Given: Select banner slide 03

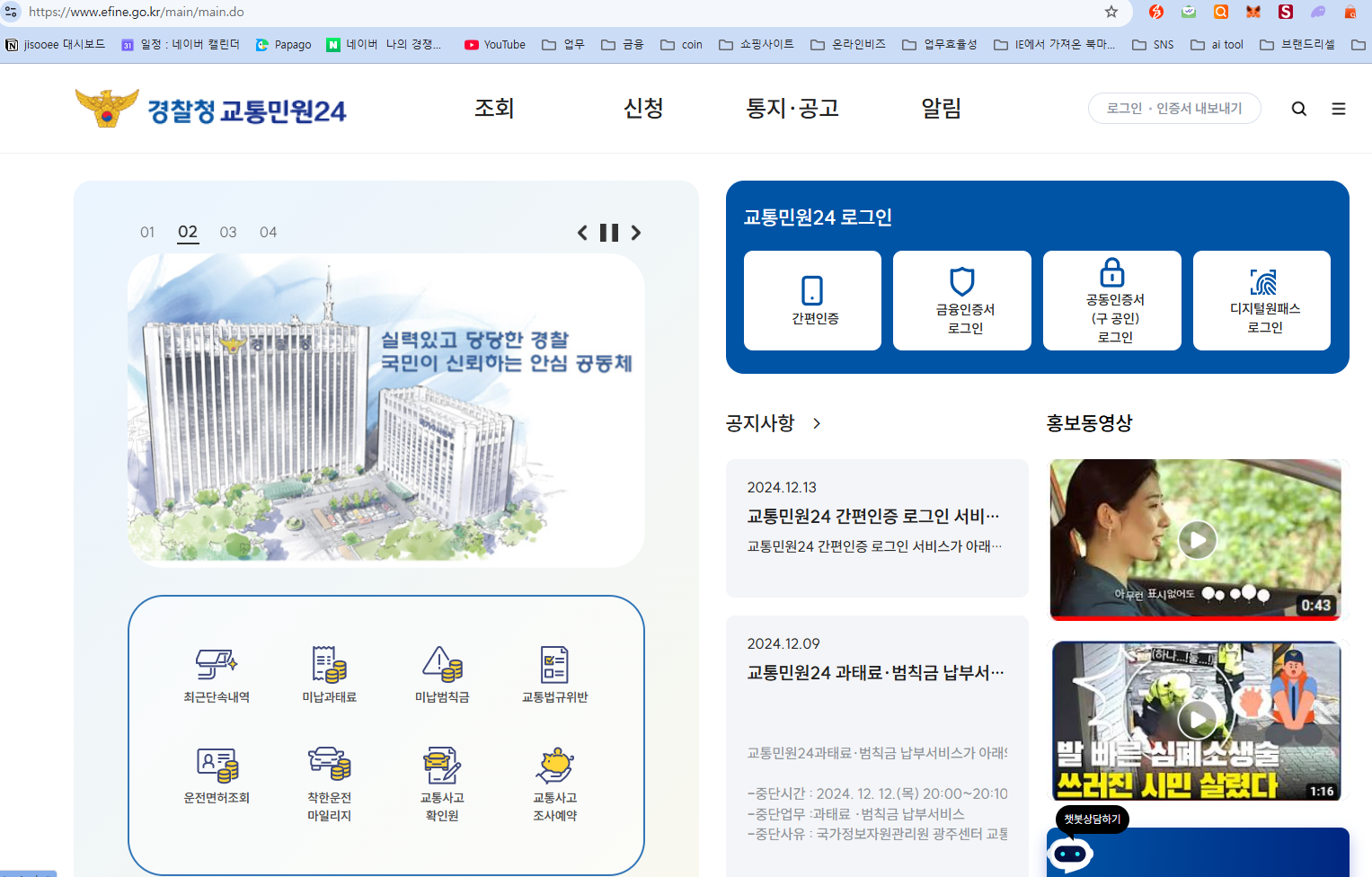Looking at the screenshot, I should pyautogui.click(x=228, y=233).
